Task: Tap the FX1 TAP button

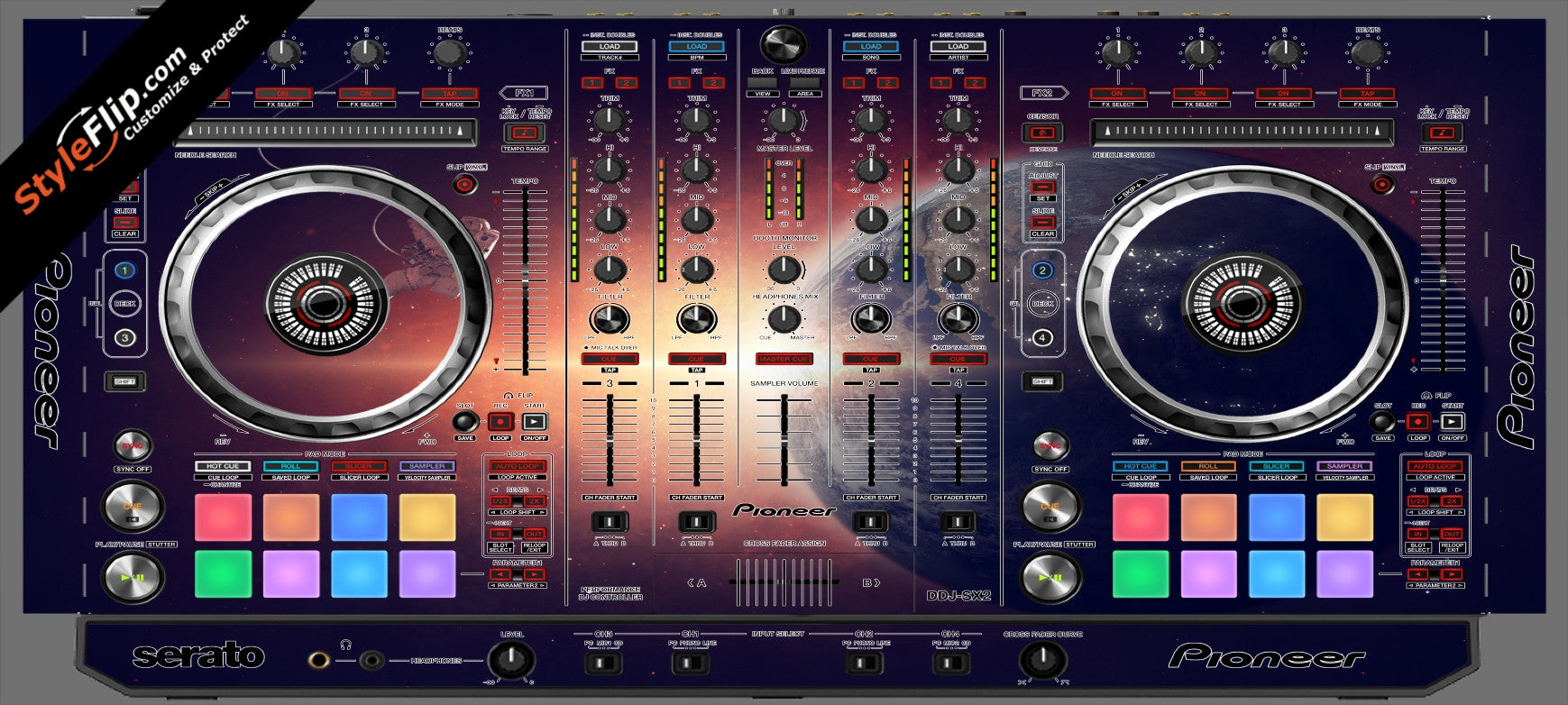Action: coord(449,94)
